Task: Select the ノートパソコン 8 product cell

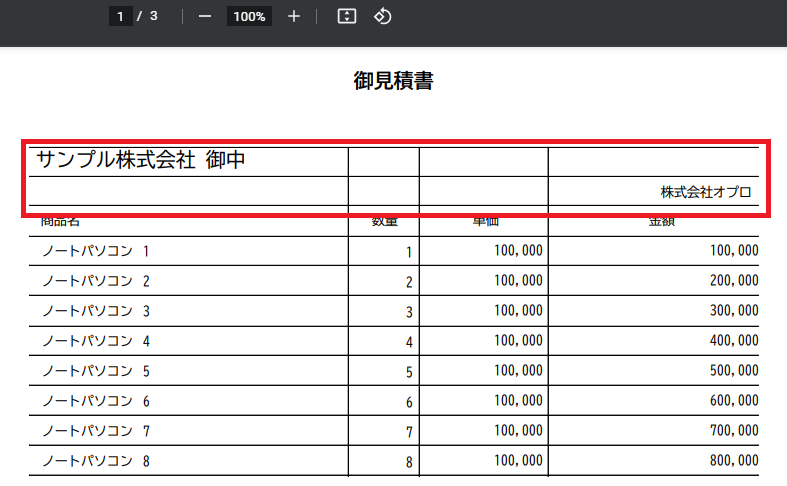Action: 96,461
